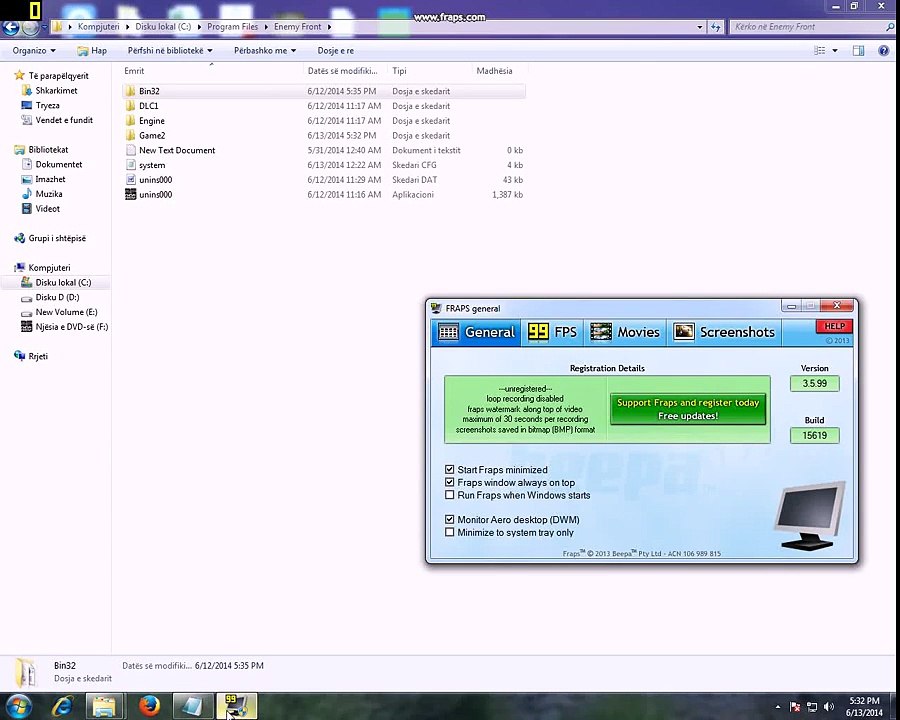Select Tryeza in the navigation pane
The image size is (900, 720).
click(47, 105)
